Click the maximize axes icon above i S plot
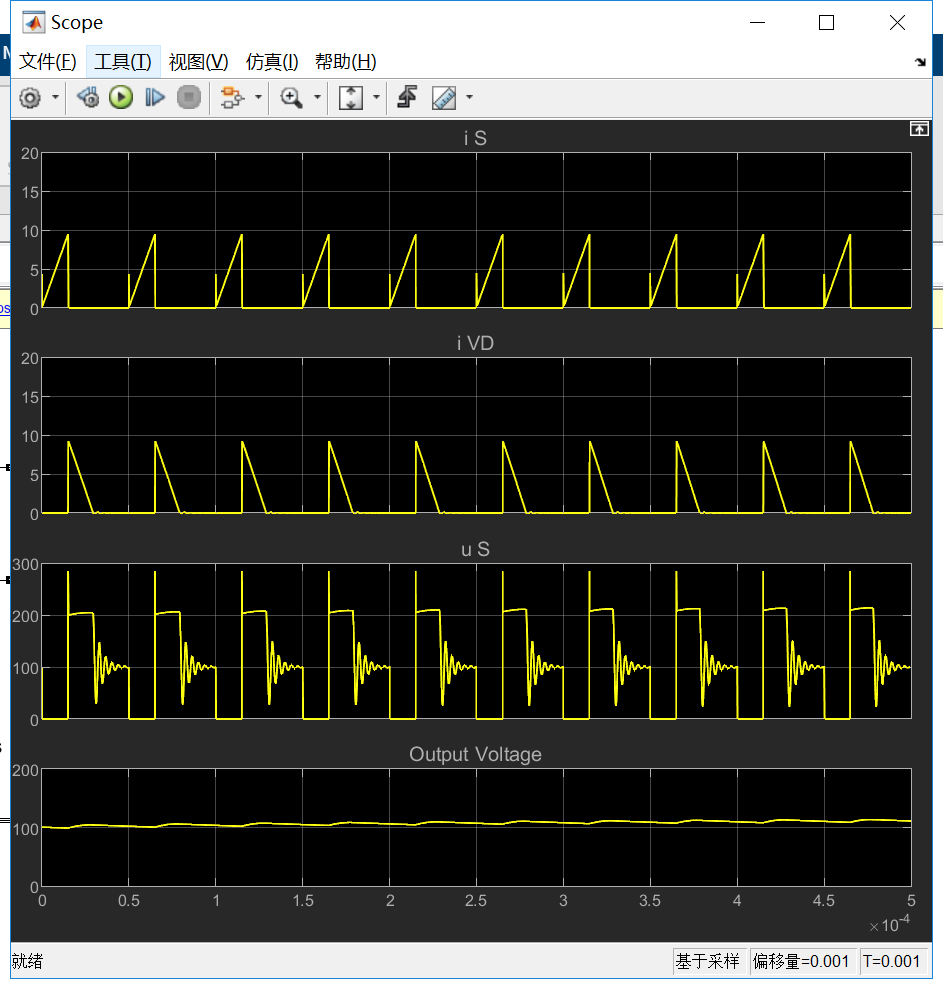The height and width of the screenshot is (989, 943). [x=919, y=129]
